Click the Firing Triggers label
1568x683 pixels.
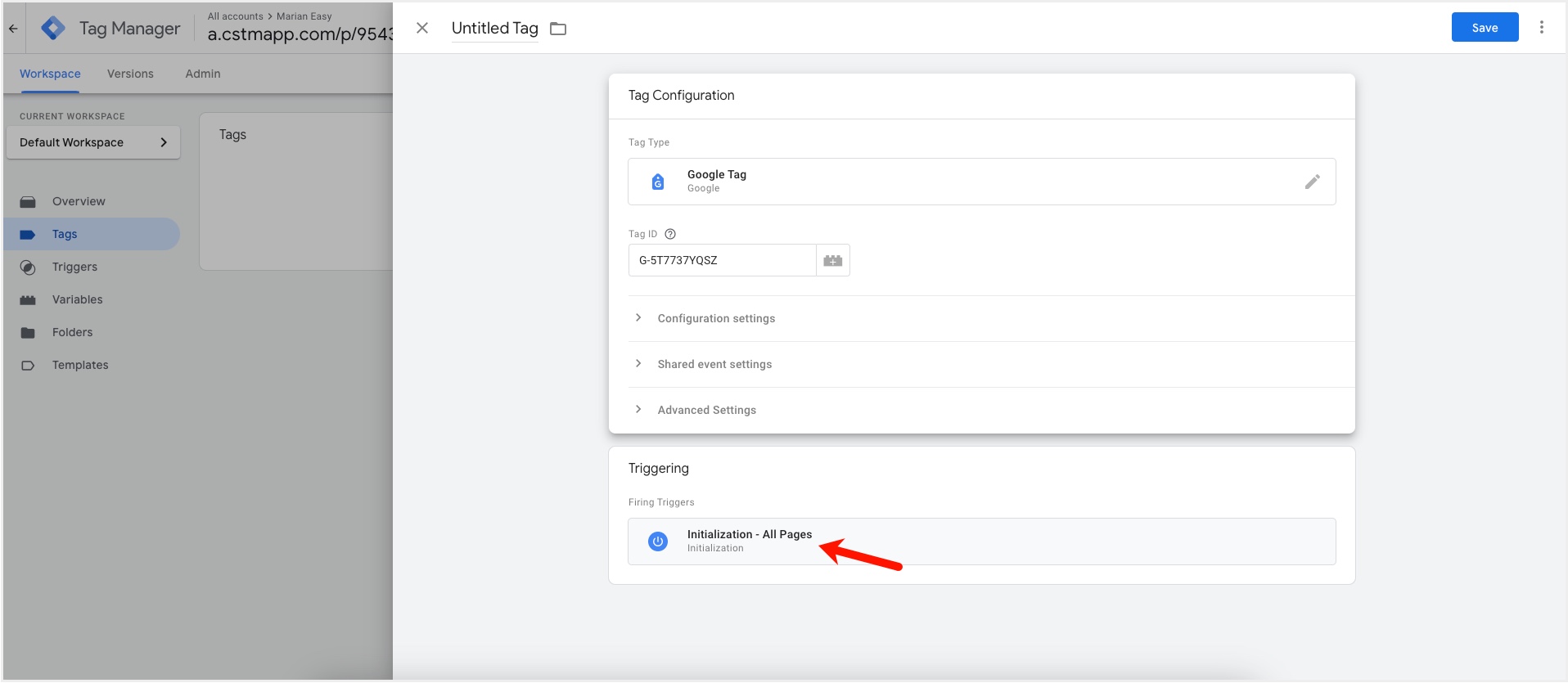click(661, 502)
